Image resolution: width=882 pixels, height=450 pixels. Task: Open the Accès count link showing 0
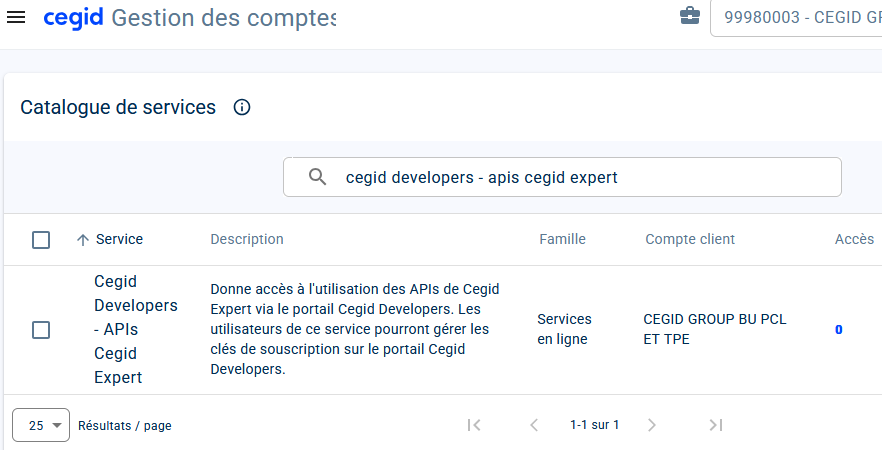pyautogui.click(x=839, y=330)
